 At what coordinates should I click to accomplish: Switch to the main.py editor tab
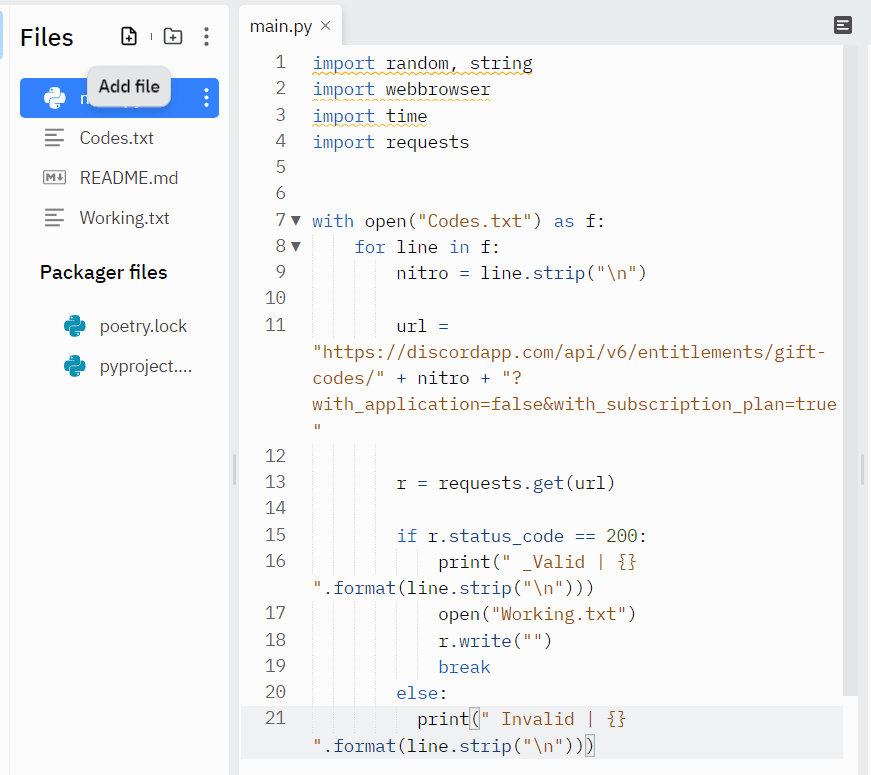(281, 25)
